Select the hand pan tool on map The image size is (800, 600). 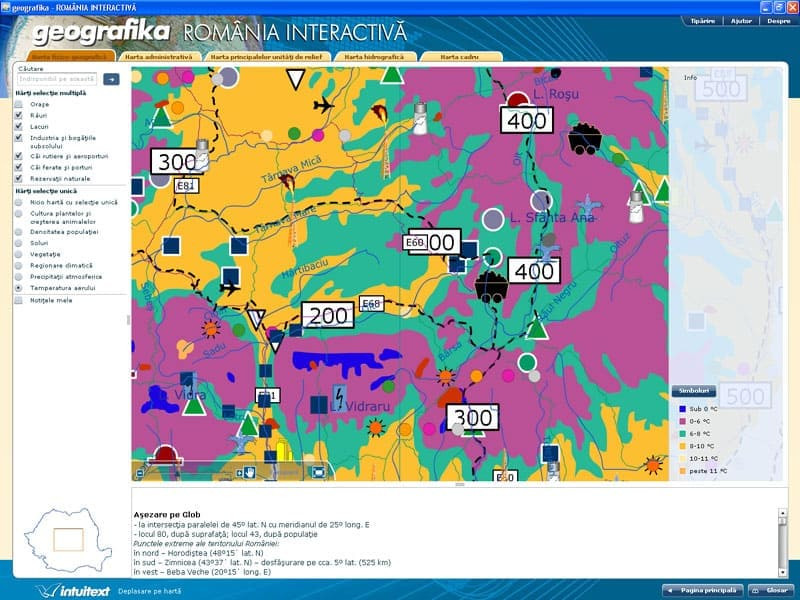pos(250,472)
